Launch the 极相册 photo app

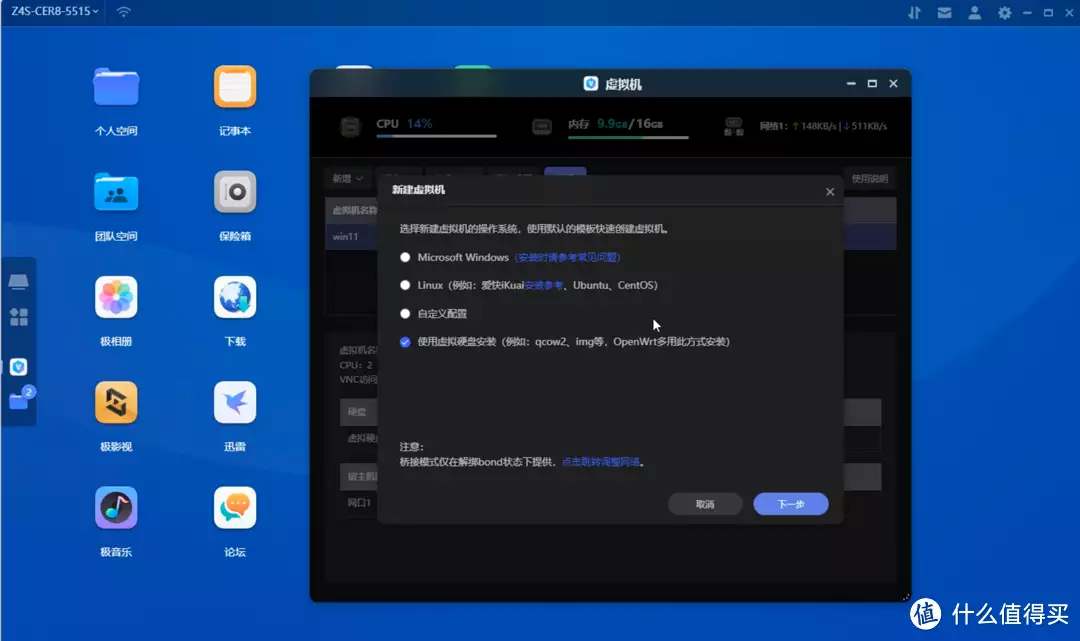116,297
